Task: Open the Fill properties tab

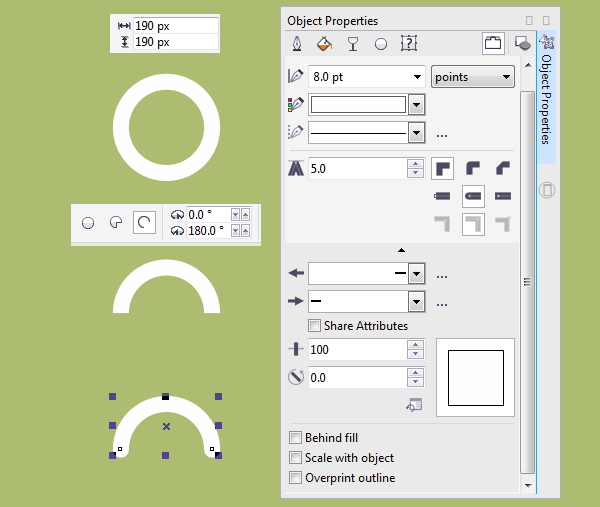Action: (x=324, y=43)
